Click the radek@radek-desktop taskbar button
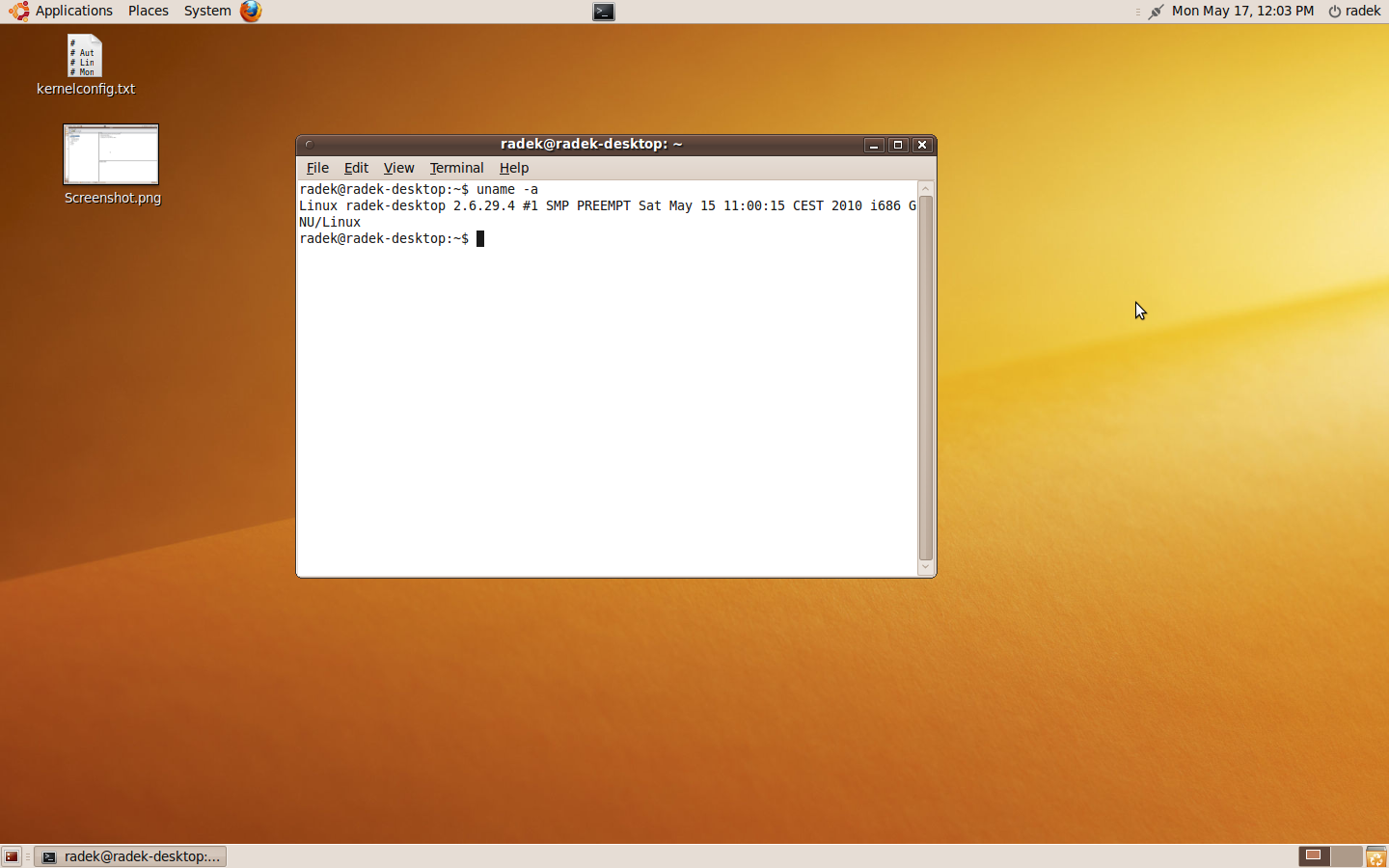Screen dimensions: 1389x868 [x=131, y=856]
